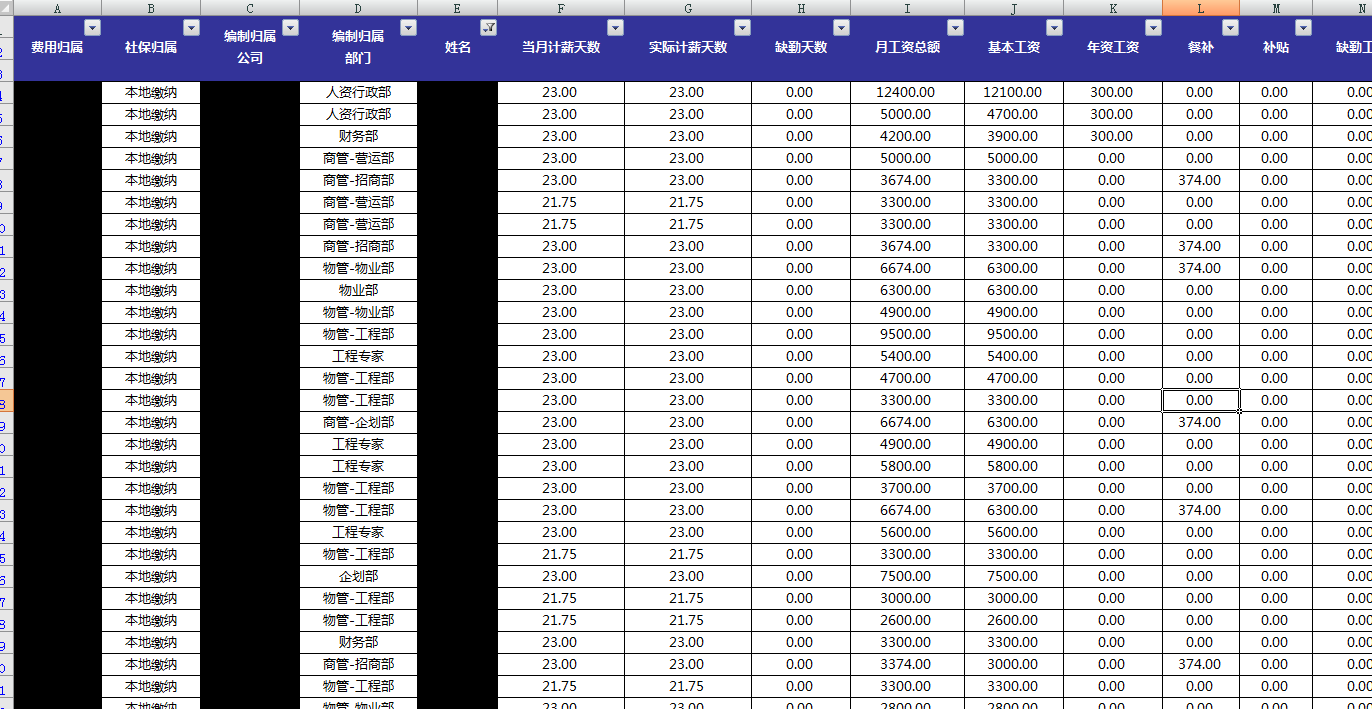Select the 人资行政部 cell in first data row

[x=359, y=92]
